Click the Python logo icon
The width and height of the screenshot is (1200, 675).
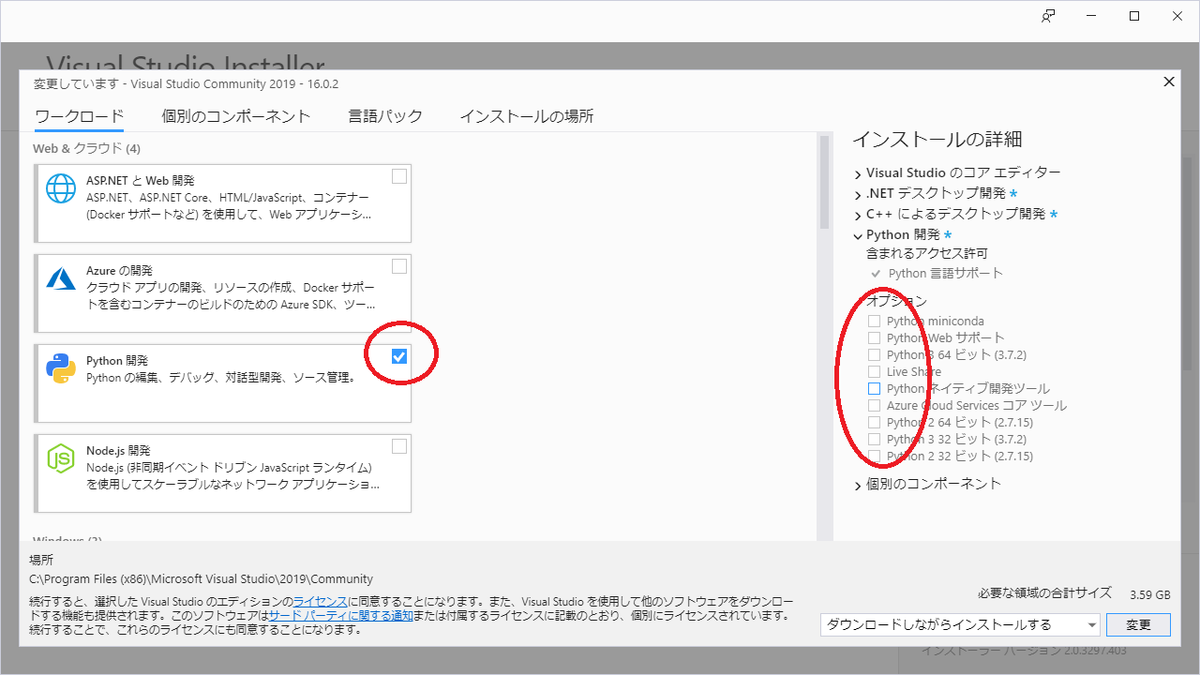(60, 367)
